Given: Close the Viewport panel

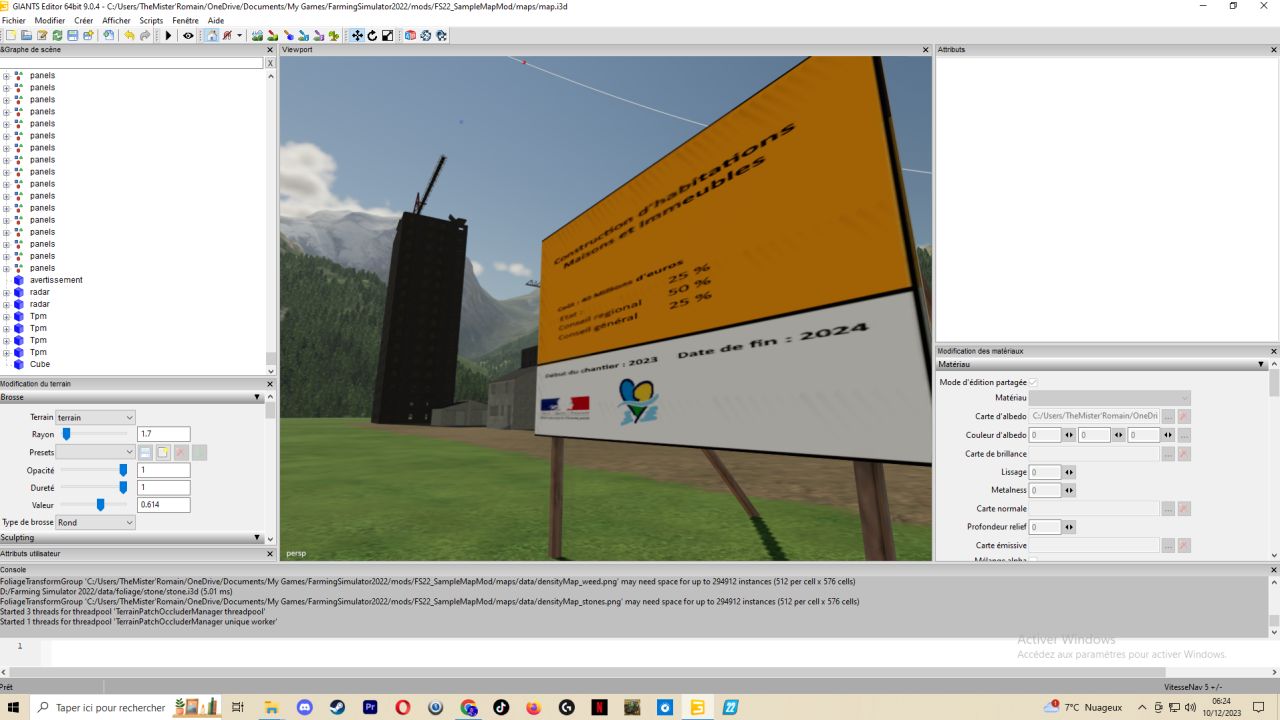Looking at the screenshot, I should click(x=925, y=49).
